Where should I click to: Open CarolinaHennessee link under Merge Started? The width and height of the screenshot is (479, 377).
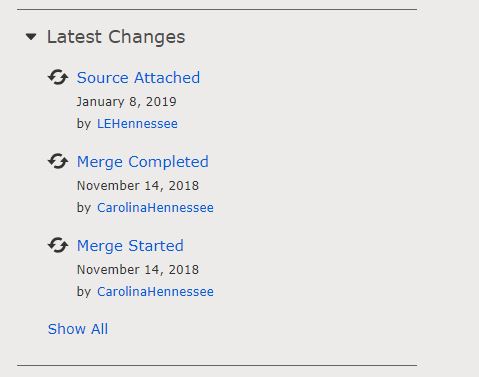coord(155,292)
